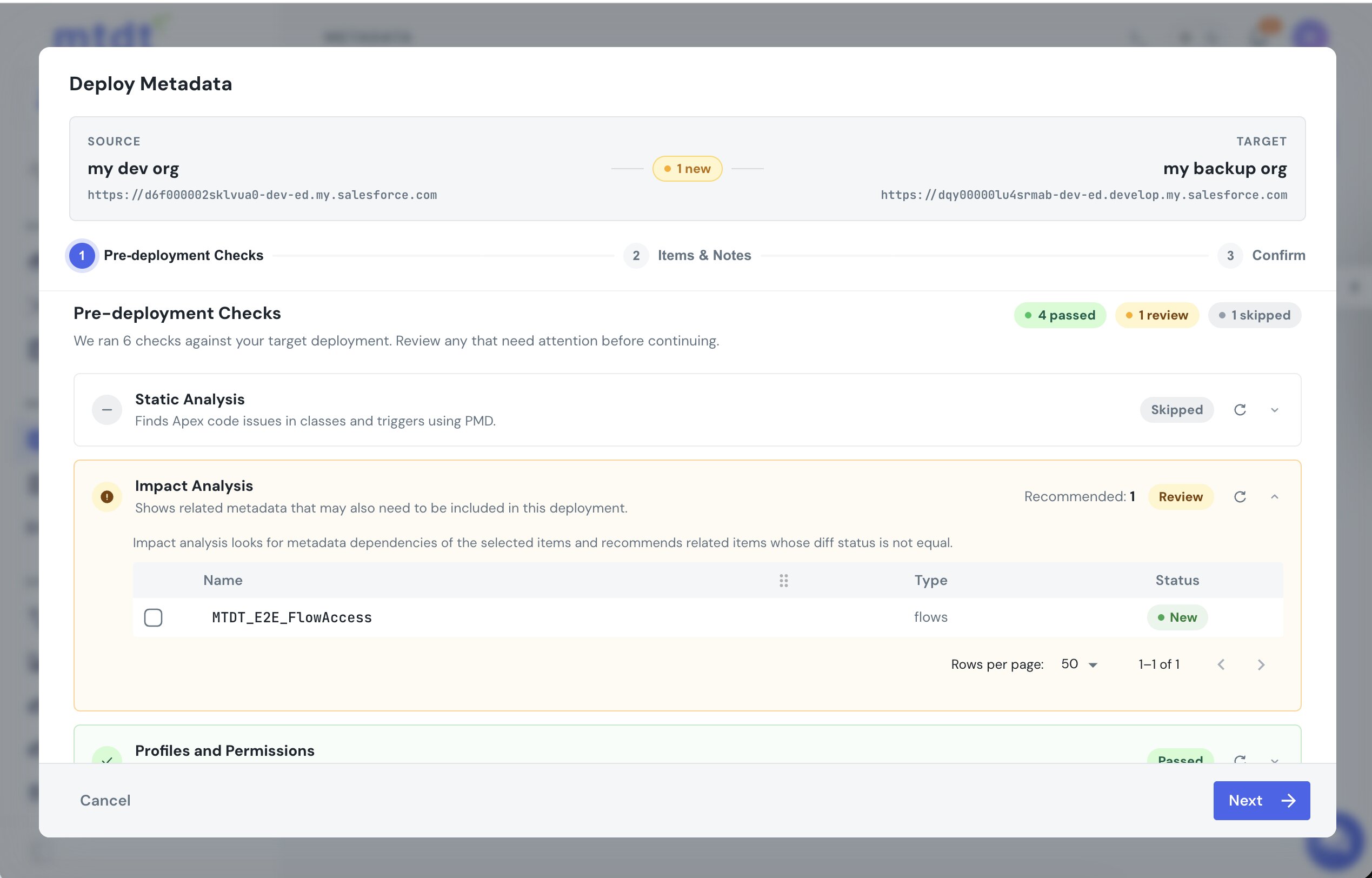Select the MTDT_E2E_FlowAccess checkbox
Screen dimensions: 1372x878
pyautogui.click(x=153, y=617)
